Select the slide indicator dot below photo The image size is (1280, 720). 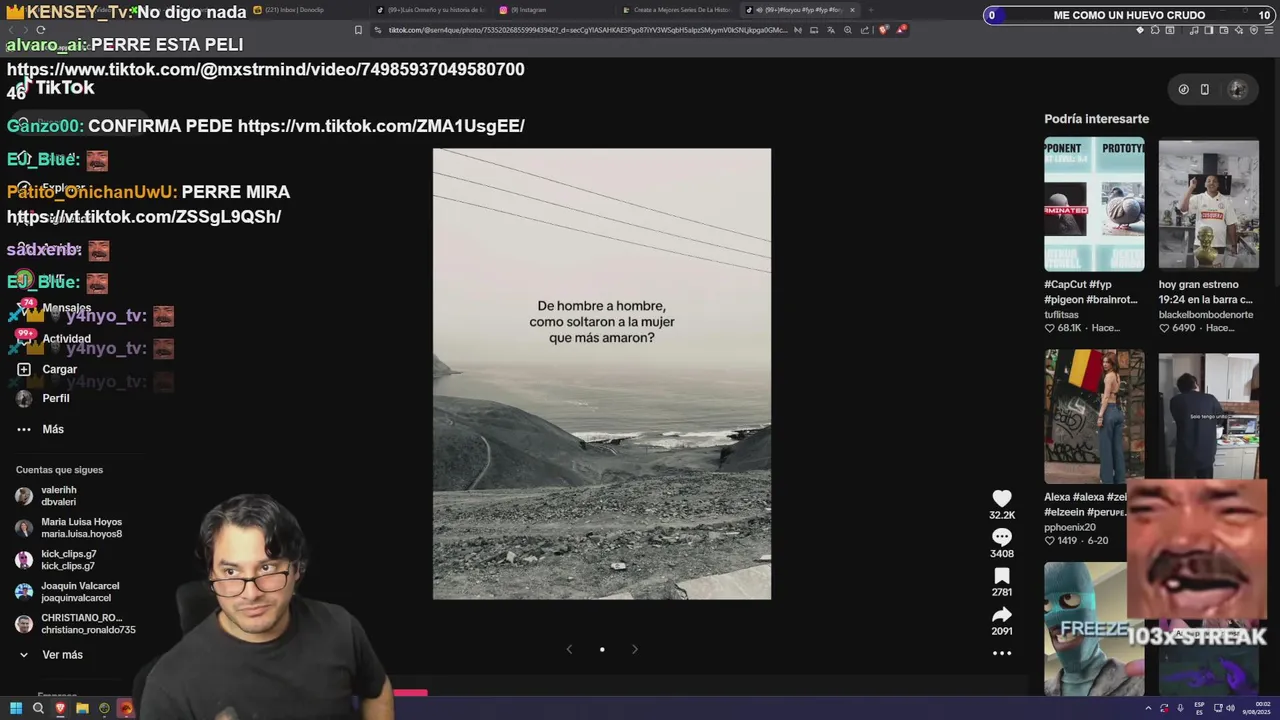click(x=602, y=649)
